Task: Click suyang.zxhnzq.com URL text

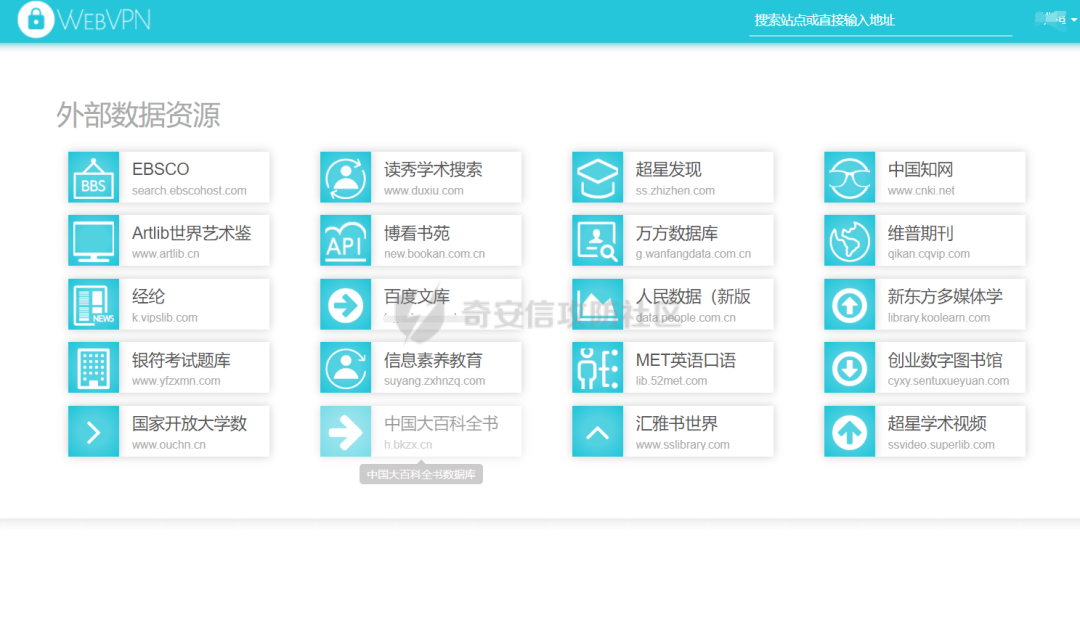Action: pyautogui.click(x=435, y=381)
